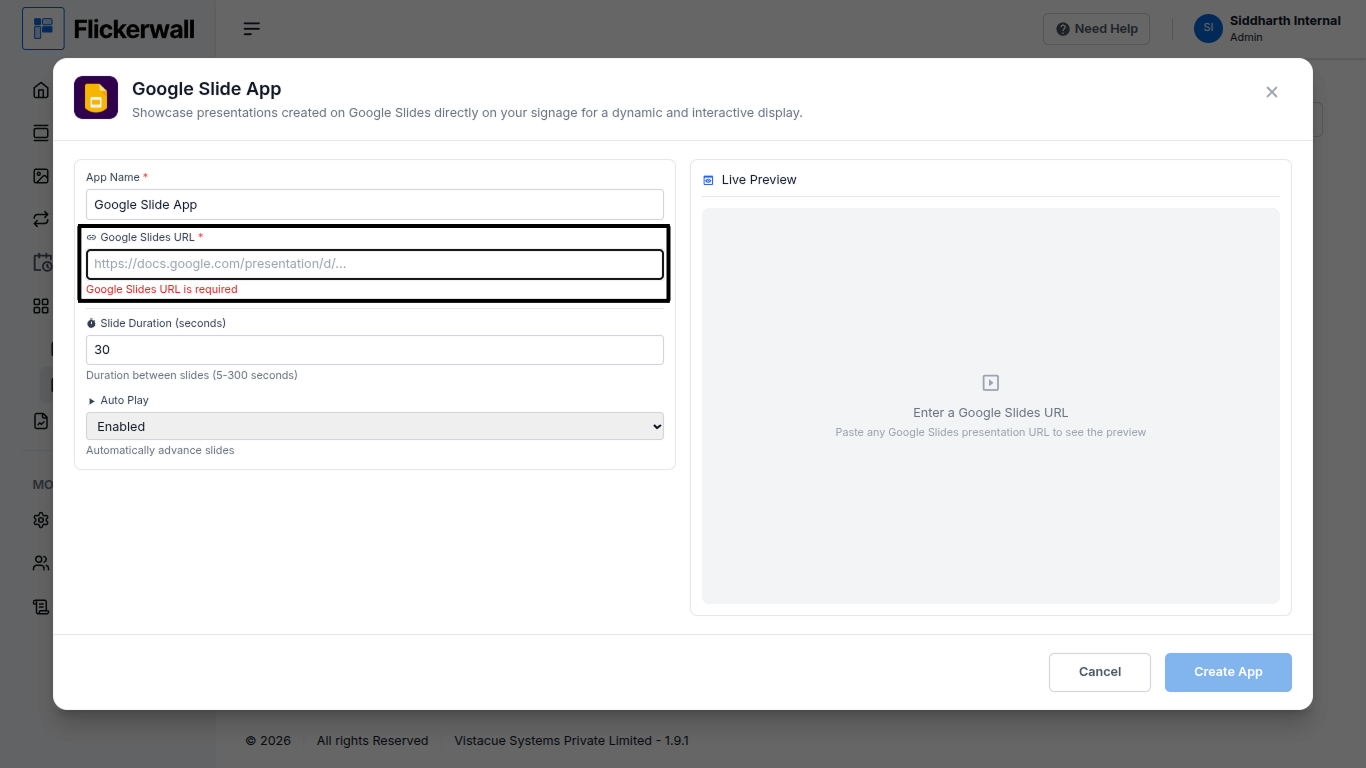
Task: Focus the Slide Duration seconds field
Action: point(375,350)
